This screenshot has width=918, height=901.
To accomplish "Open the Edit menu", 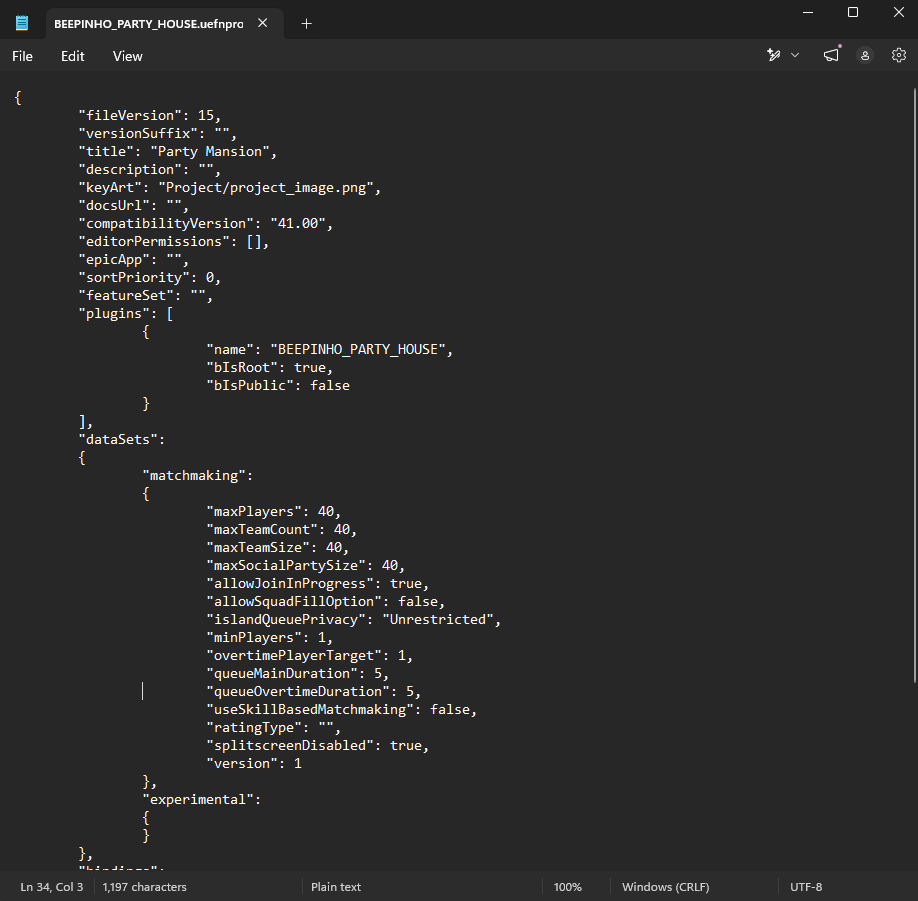I will 73,56.
